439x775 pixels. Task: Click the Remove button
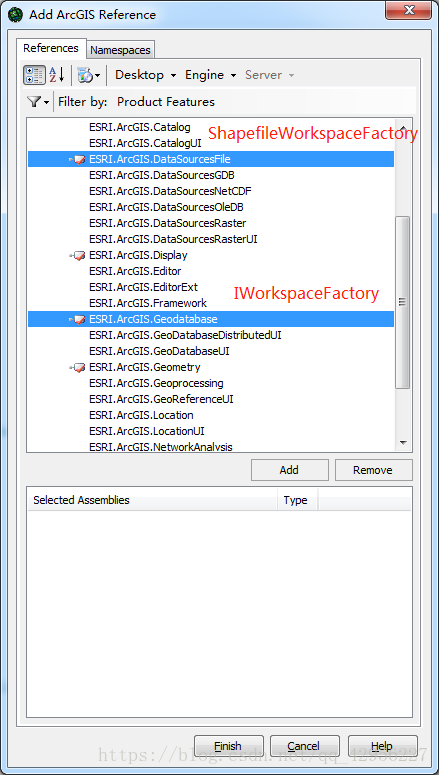click(x=374, y=470)
